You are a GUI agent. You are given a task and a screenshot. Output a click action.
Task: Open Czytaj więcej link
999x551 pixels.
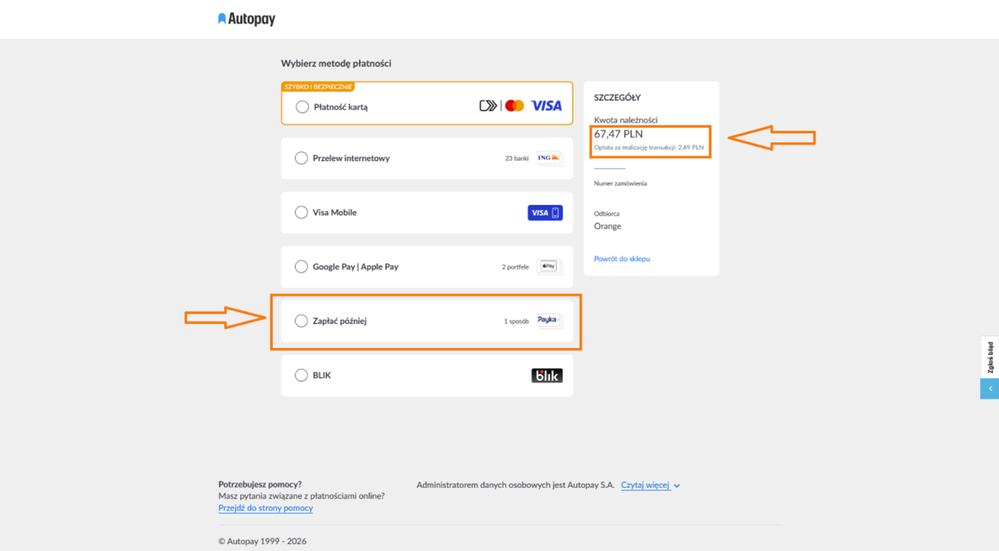pos(645,485)
